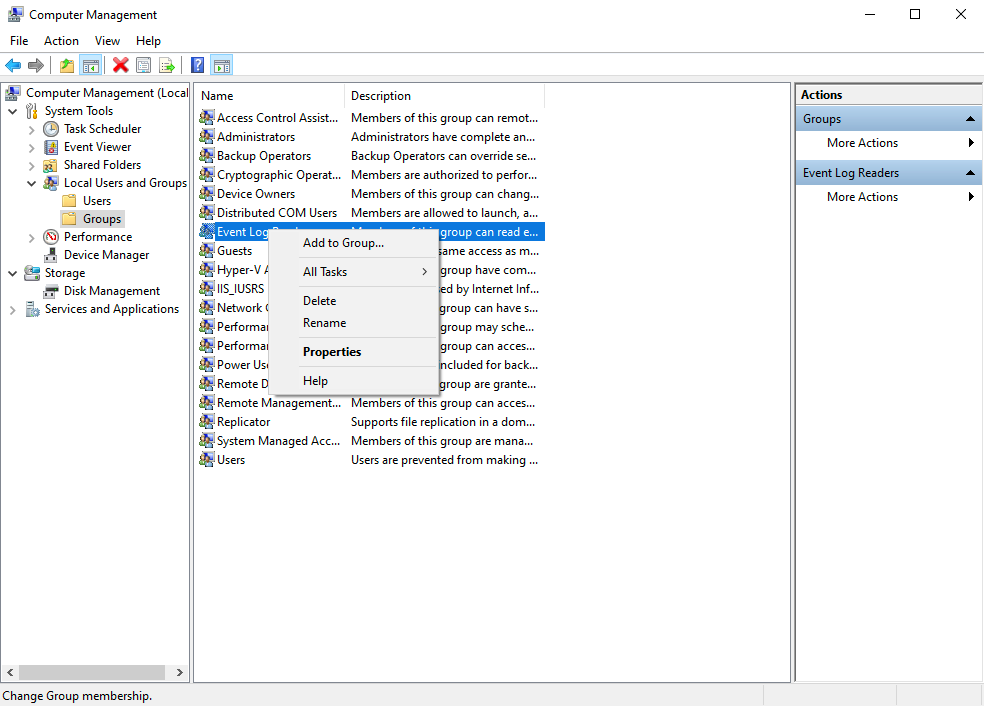Click the red X Delete toolbar icon
This screenshot has height=706, width=984.
[120, 66]
